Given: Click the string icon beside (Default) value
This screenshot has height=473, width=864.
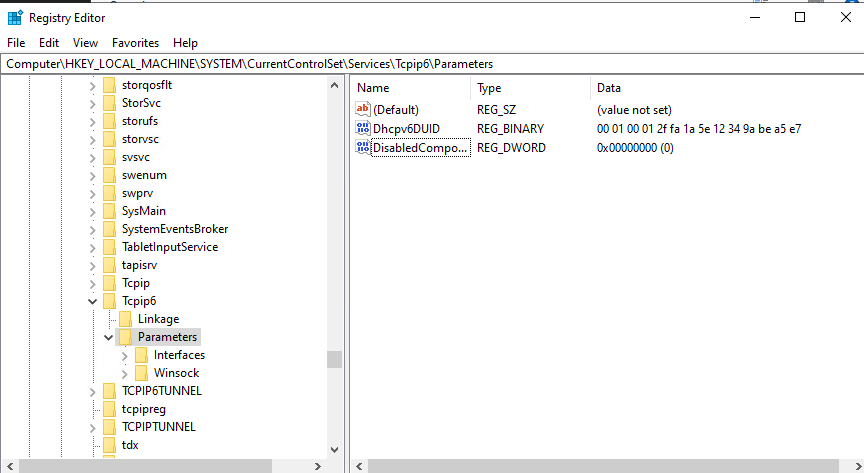Looking at the screenshot, I should click(363, 109).
